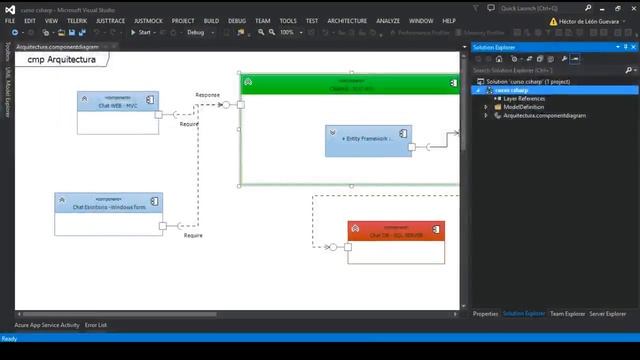Image resolution: width=640 pixels, height=360 pixels.
Task: Click the New Project toolbar icon
Action: pos(46,32)
